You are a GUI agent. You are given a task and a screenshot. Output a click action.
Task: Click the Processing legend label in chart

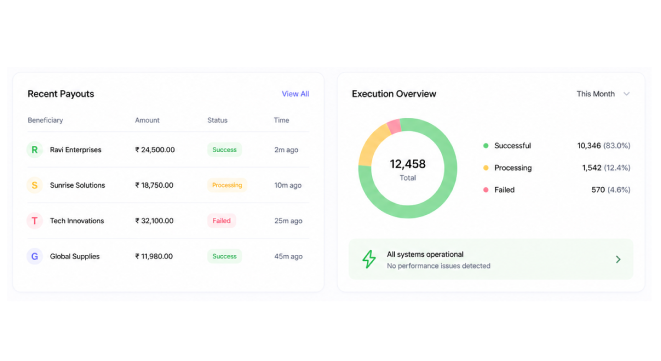pyautogui.click(x=513, y=168)
